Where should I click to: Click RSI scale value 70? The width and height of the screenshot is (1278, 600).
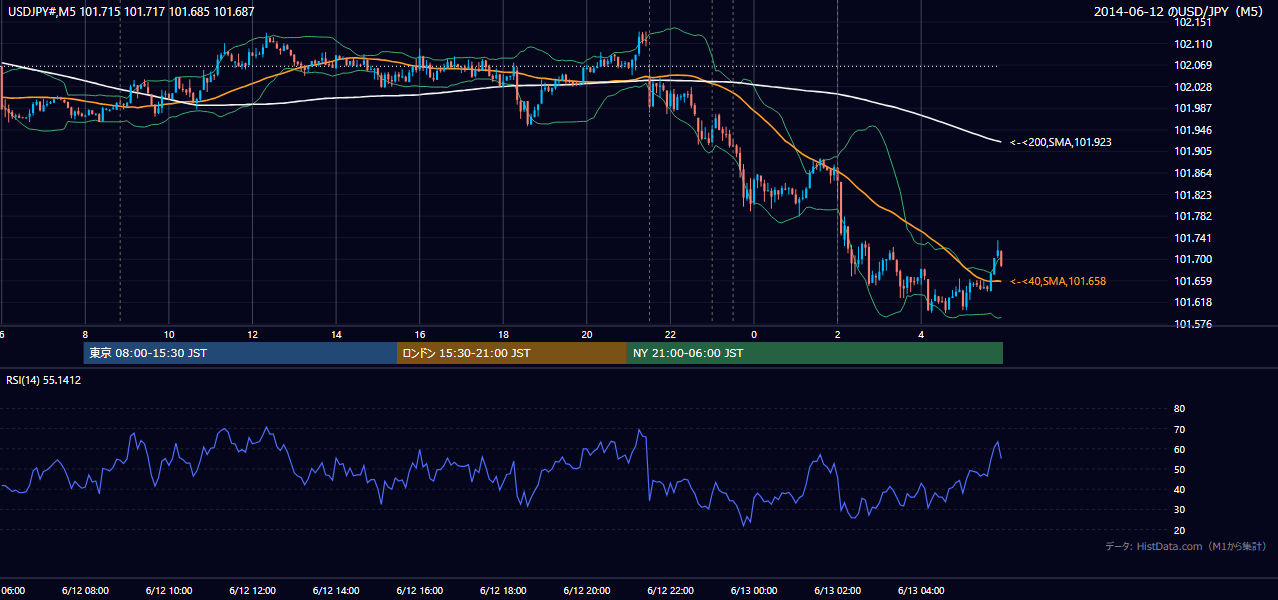(1179, 429)
